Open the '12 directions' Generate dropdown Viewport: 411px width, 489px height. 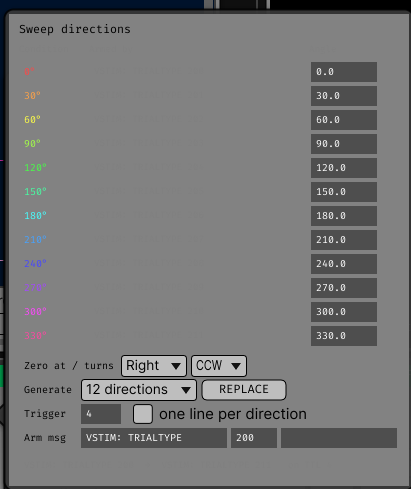point(139,390)
